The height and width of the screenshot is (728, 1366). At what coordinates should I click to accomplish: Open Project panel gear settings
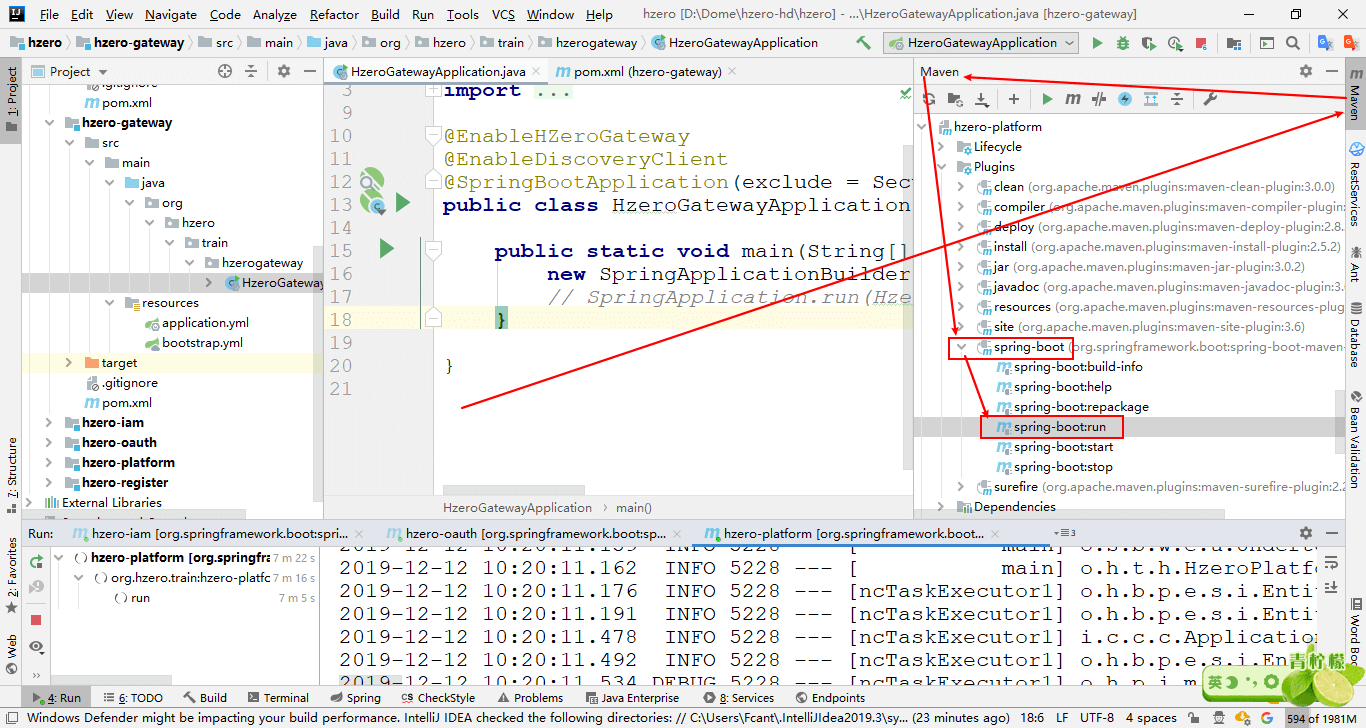[x=283, y=71]
